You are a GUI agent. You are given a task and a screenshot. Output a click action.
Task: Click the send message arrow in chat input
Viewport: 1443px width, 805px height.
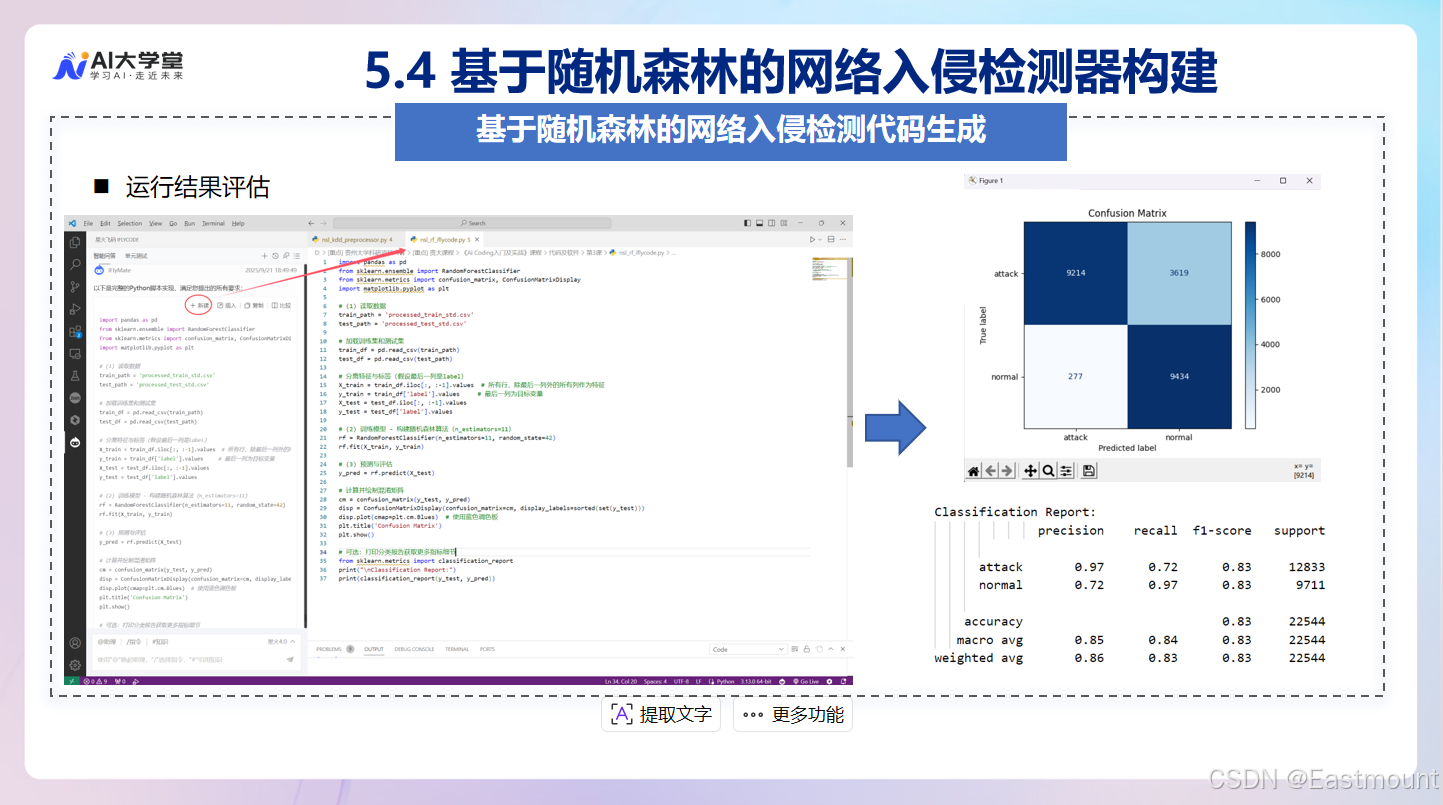290,660
